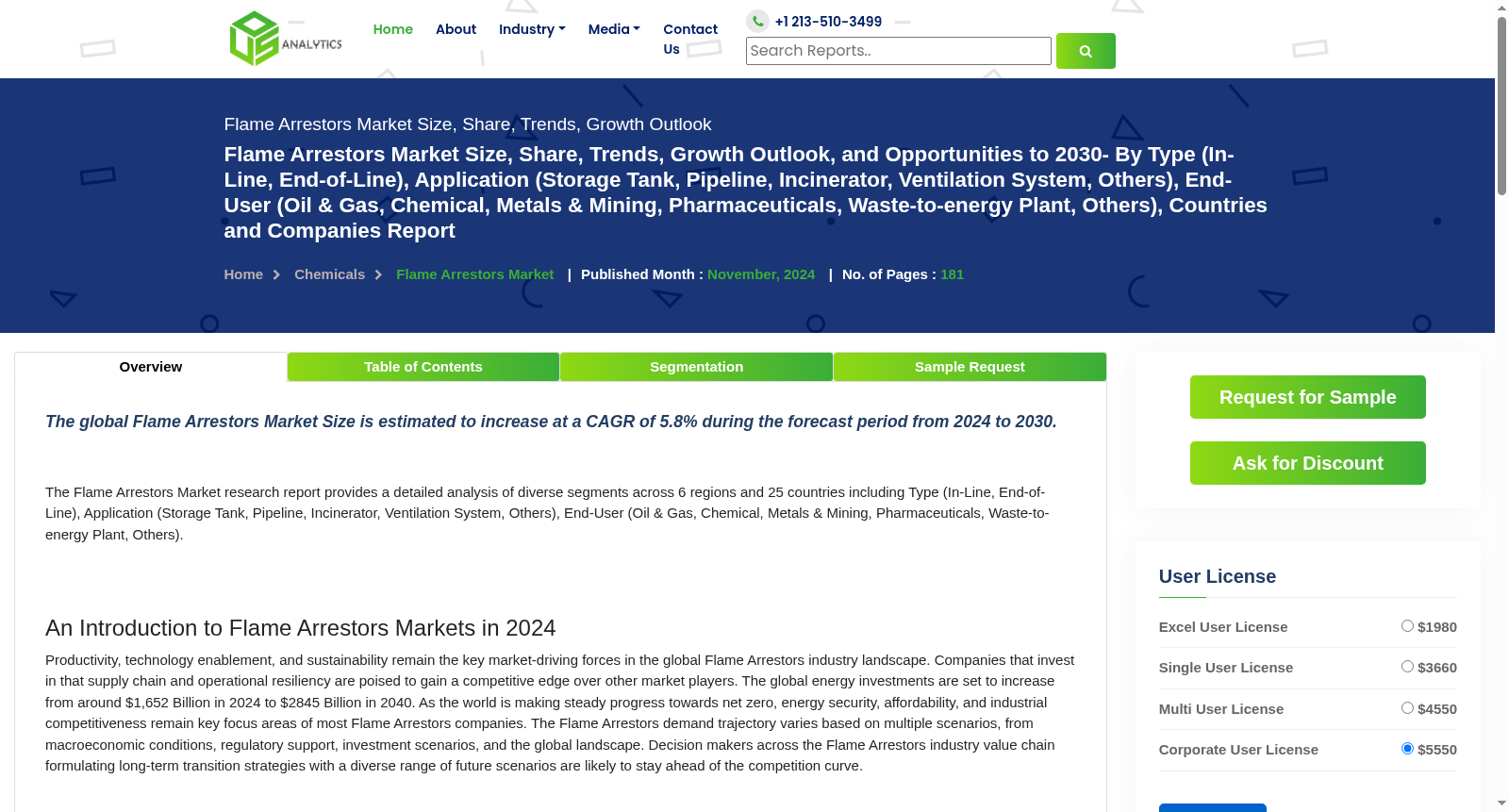Click the page count 181
This screenshot has height=812, width=1509.
point(952,274)
